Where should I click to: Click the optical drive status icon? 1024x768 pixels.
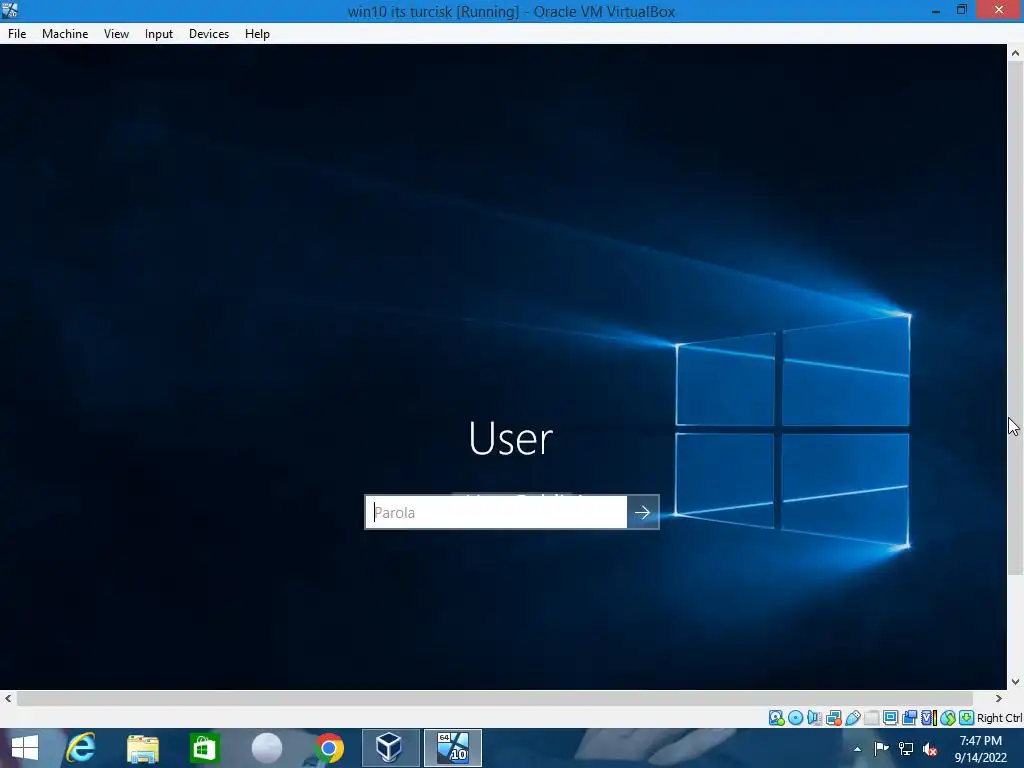coord(795,718)
